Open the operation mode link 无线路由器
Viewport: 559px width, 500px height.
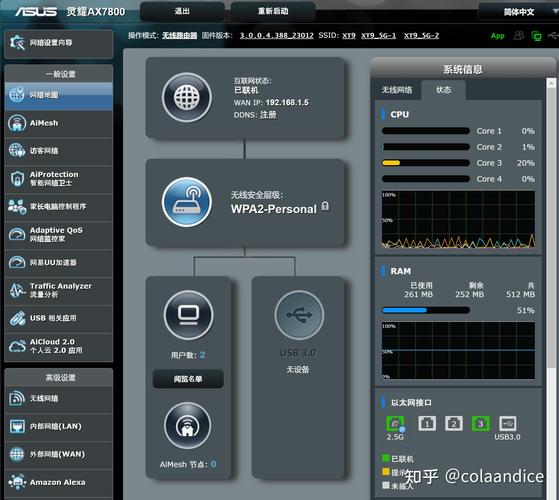(x=180, y=35)
